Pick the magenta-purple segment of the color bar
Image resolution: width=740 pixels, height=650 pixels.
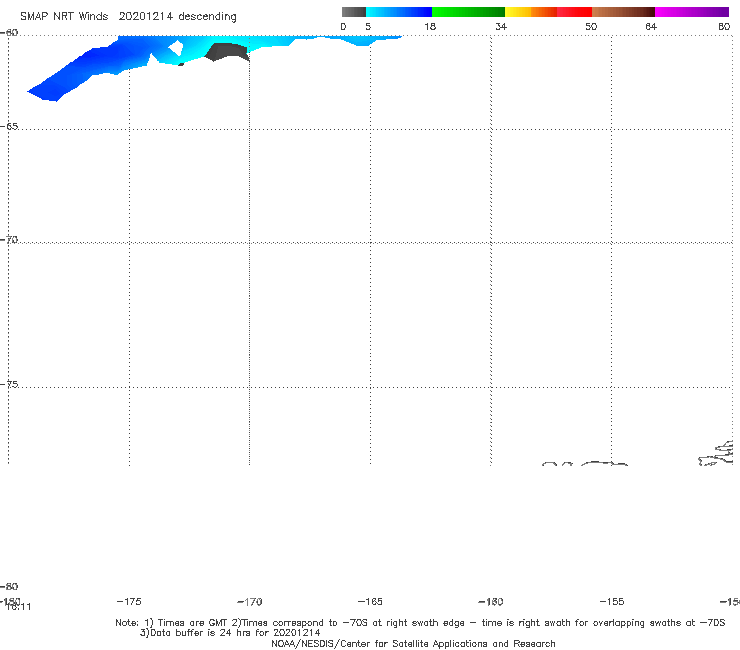[x=691, y=12]
